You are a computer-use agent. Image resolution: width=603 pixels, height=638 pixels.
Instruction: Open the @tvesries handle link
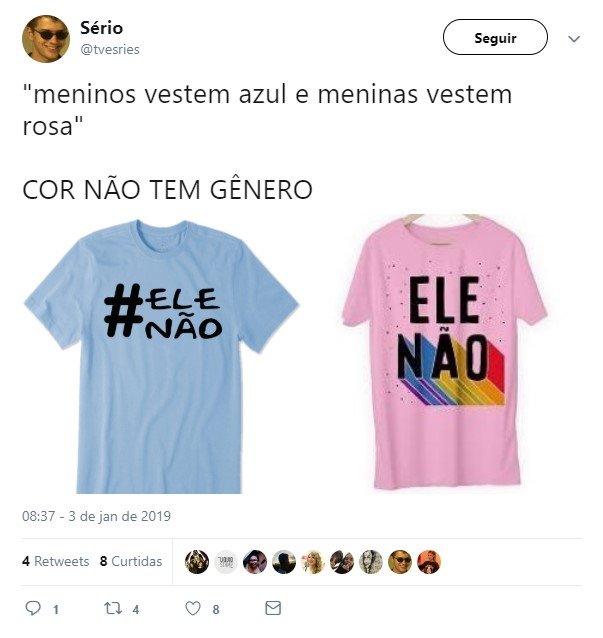(x=110, y=49)
